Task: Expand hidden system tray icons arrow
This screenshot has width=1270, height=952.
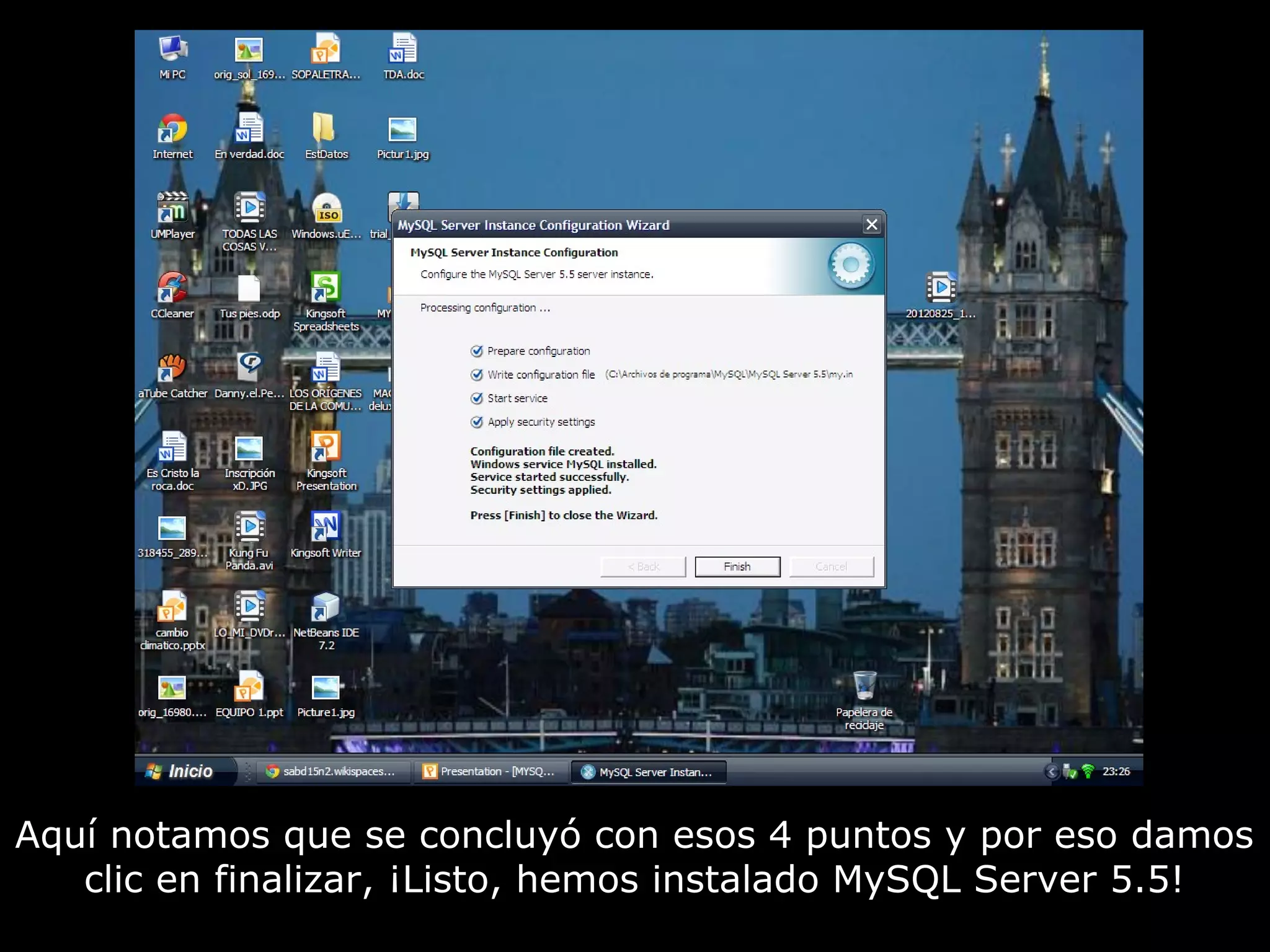Action: click(1052, 772)
